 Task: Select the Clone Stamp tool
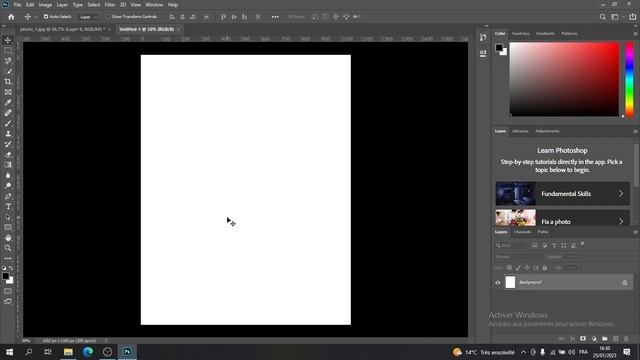pyautogui.click(x=8, y=134)
